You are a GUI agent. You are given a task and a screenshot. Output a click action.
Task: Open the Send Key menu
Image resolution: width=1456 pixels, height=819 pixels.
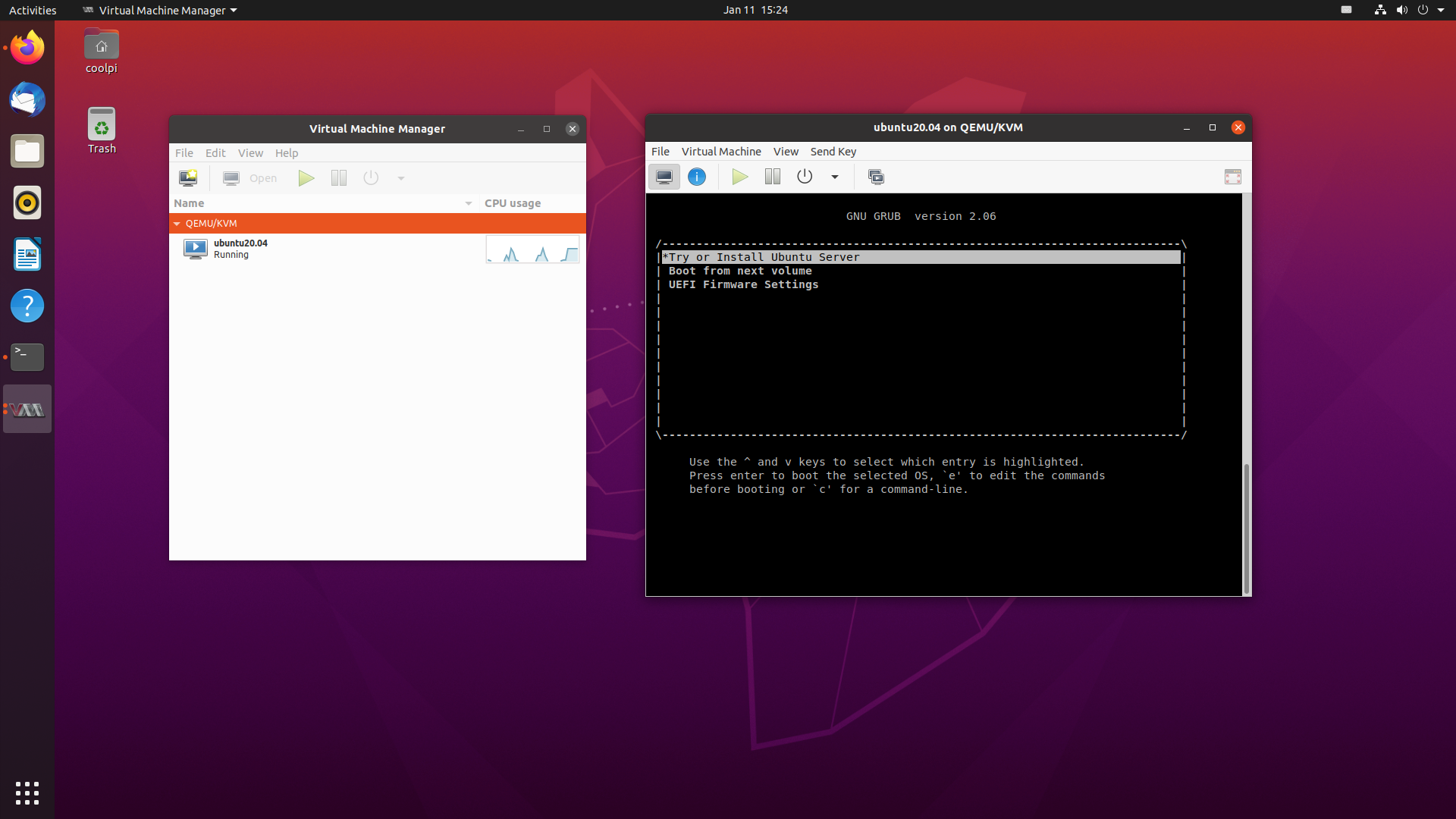point(833,152)
